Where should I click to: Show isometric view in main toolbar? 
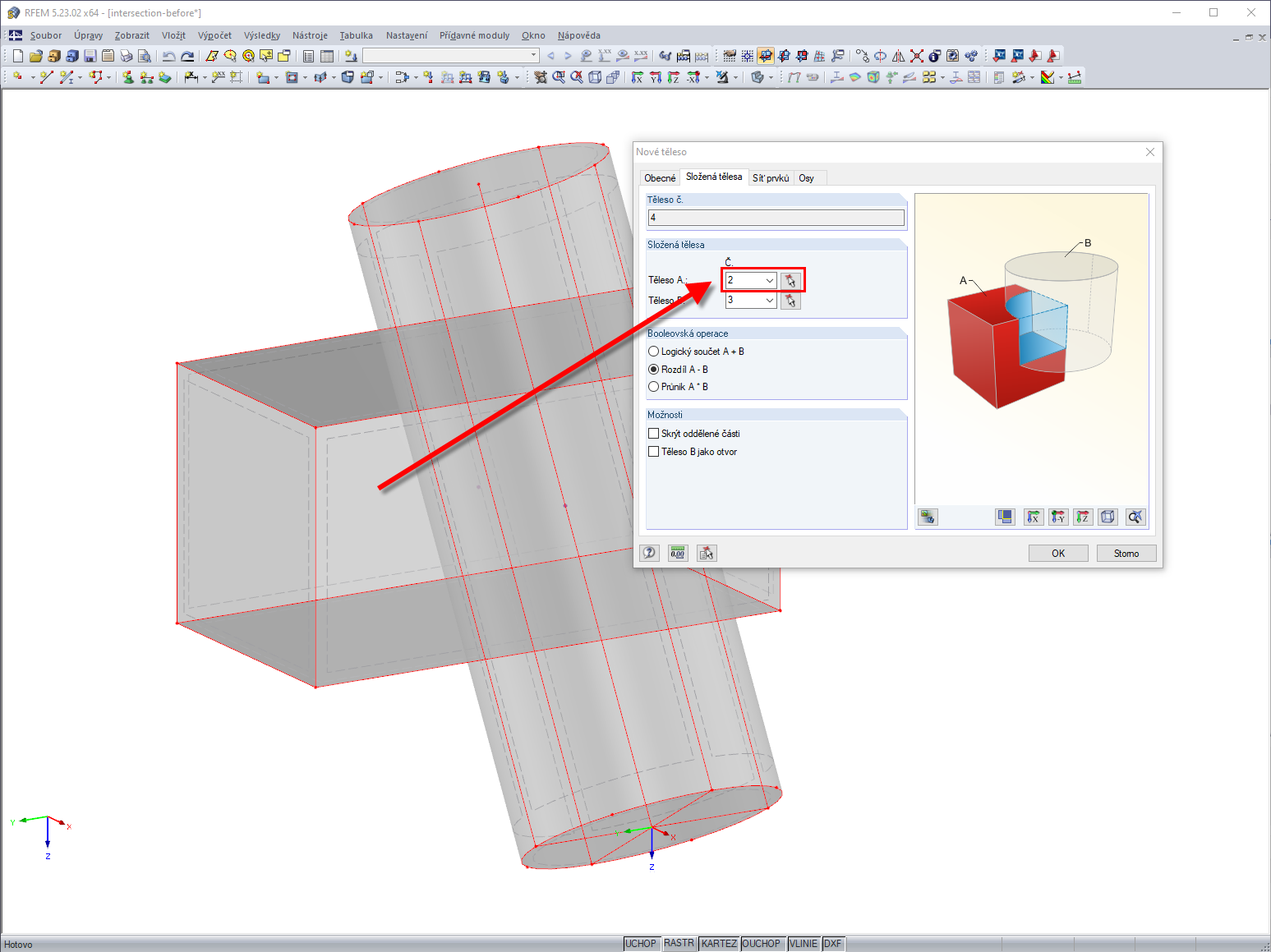pos(595,77)
